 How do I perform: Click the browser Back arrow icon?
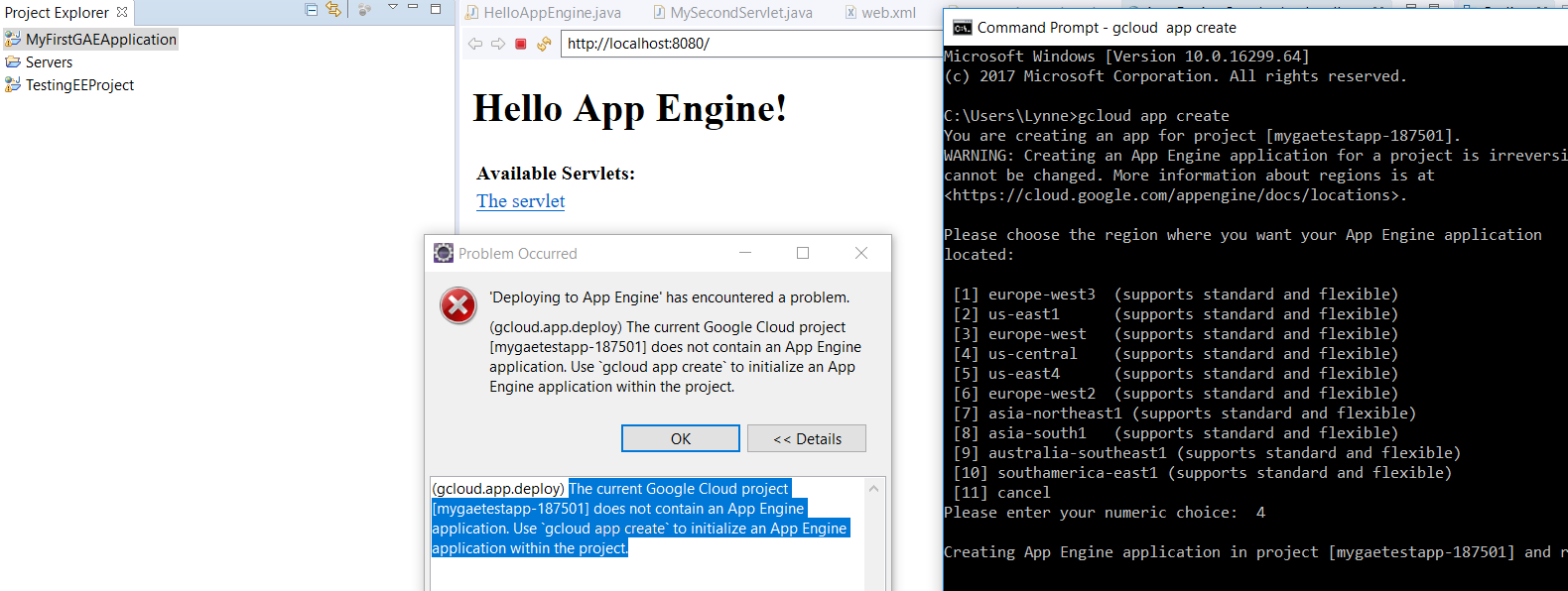(x=475, y=44)
